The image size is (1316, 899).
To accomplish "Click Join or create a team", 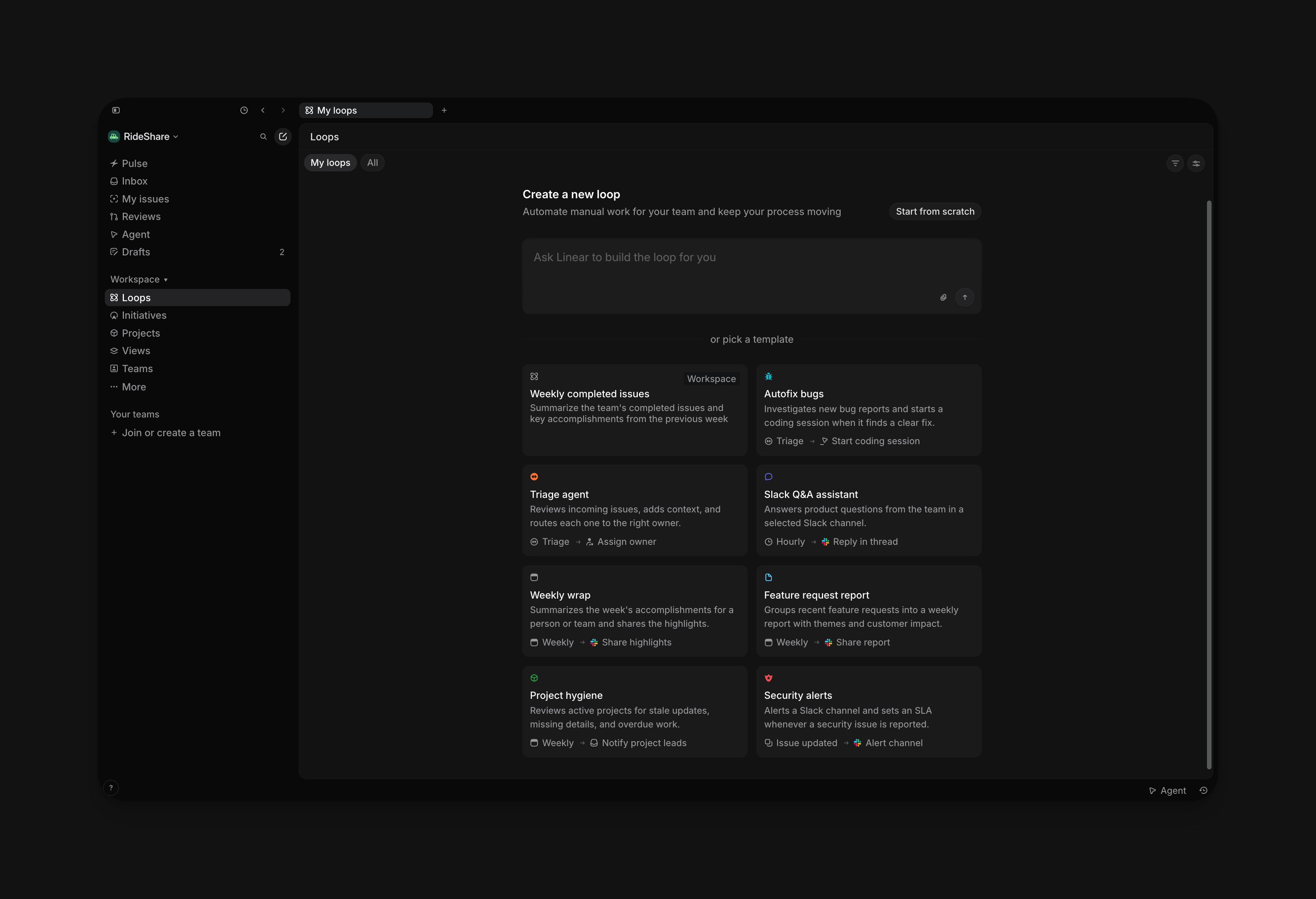I will 197,433.
